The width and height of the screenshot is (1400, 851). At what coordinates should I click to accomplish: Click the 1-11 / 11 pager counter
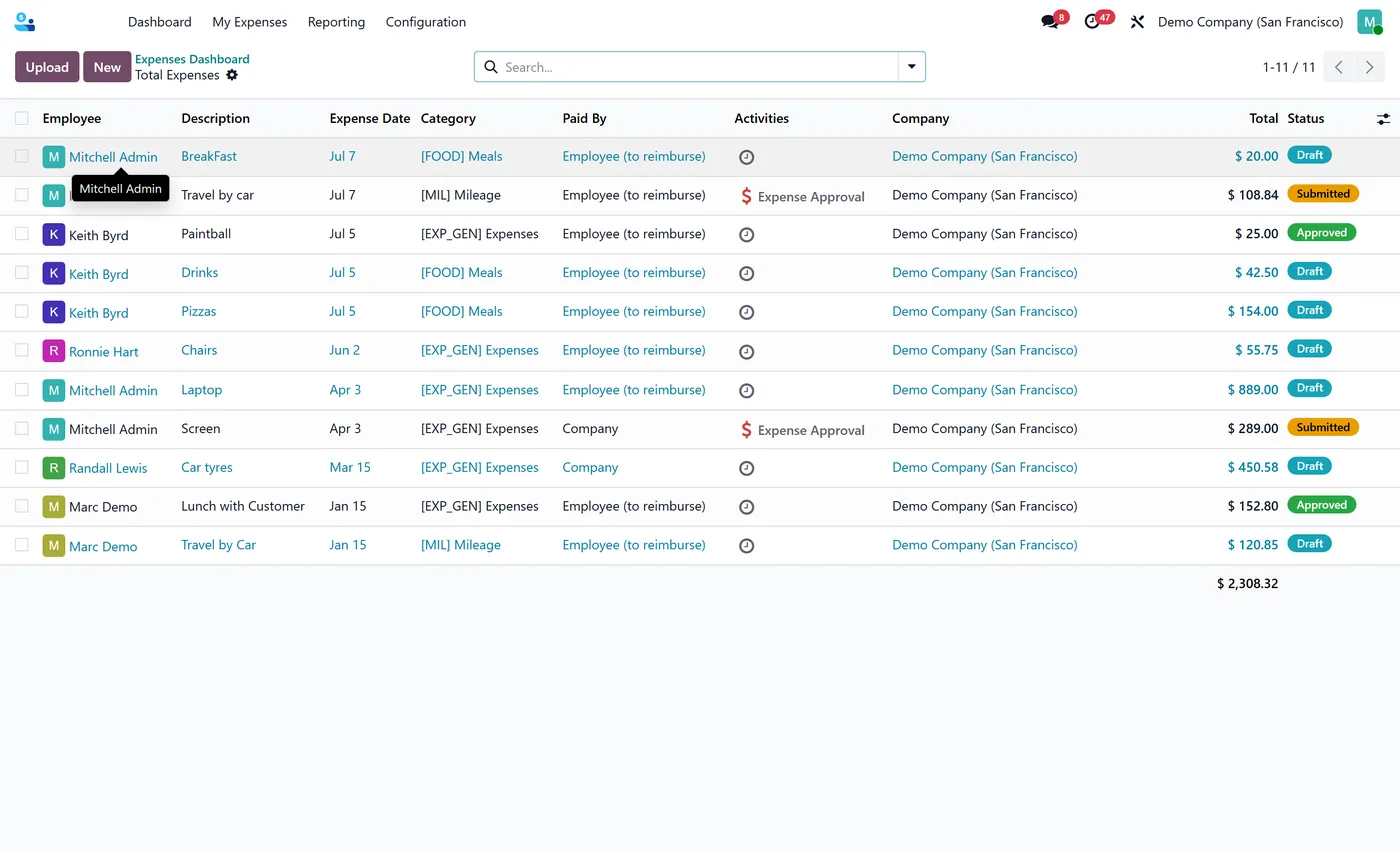(x=1289, y=67)
